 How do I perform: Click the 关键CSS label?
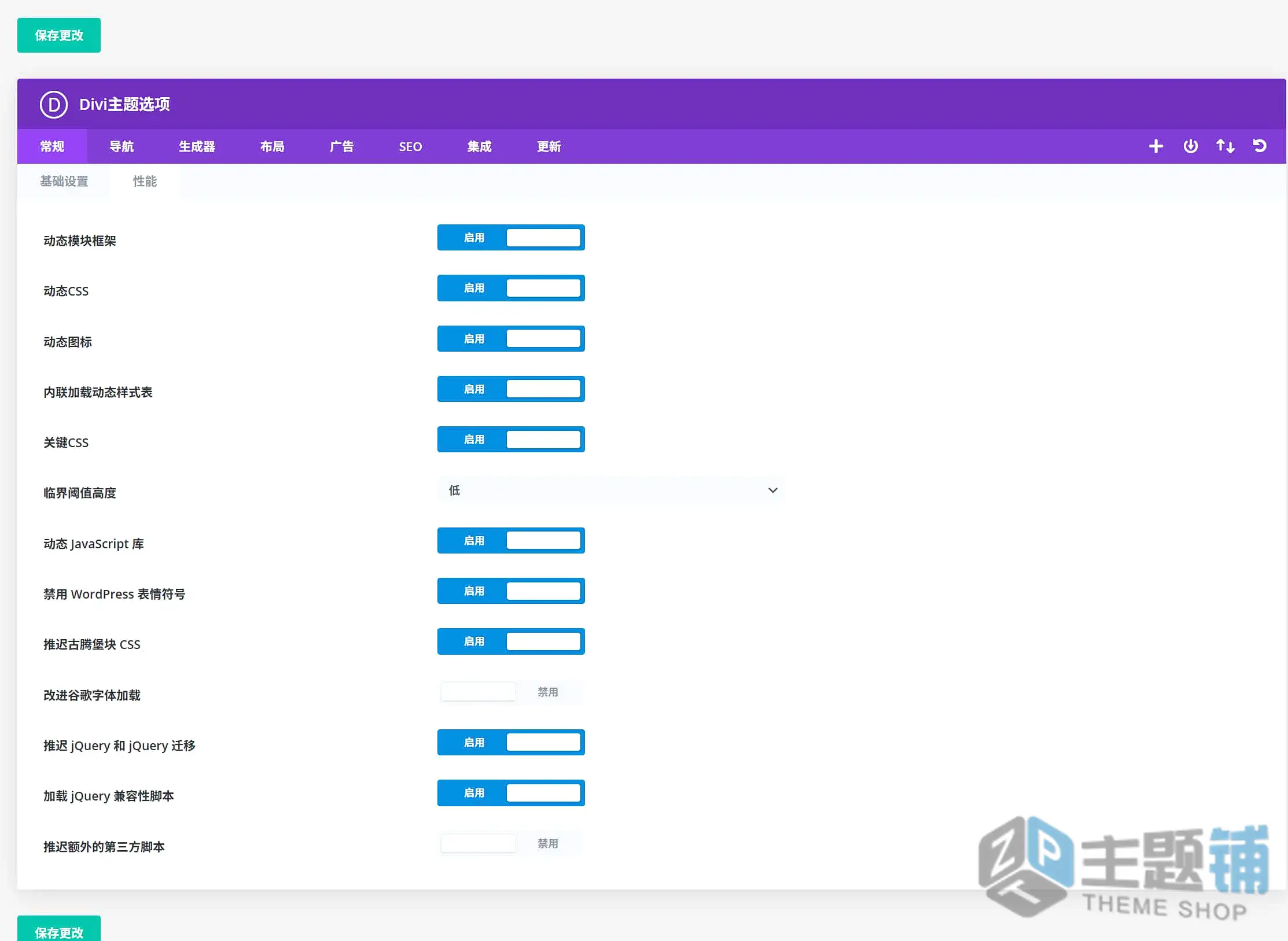pyautogui.click(x=66, y=442)
